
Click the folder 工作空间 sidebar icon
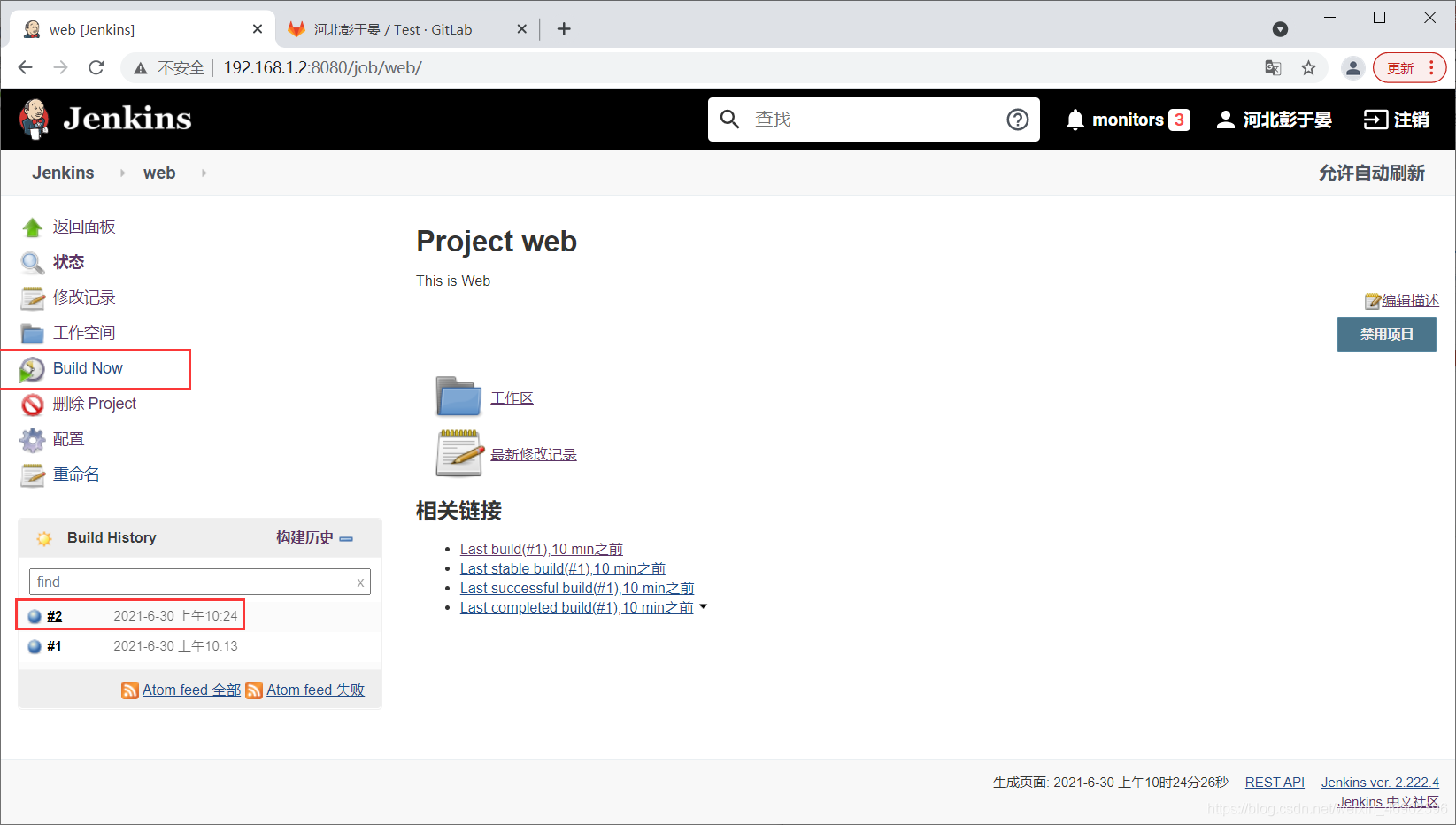pos(33,334)
